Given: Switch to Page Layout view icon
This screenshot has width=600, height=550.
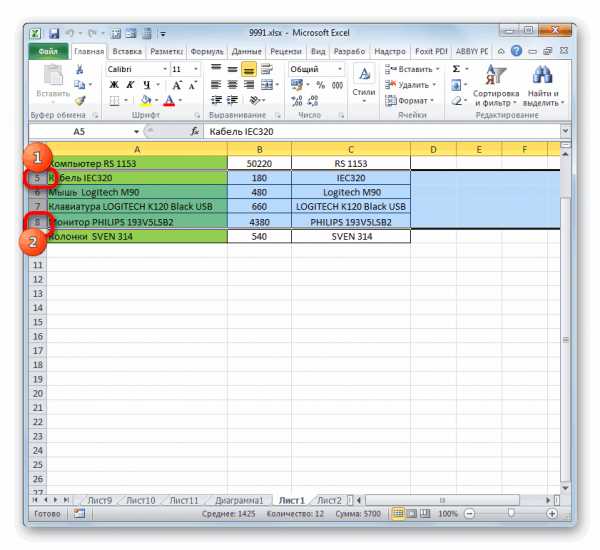Looking at the screenshot, I should 411,513.
